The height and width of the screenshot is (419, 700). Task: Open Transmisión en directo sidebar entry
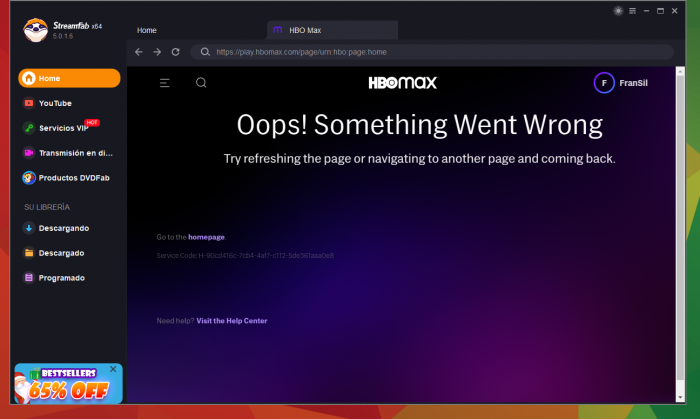click(69, 153)
